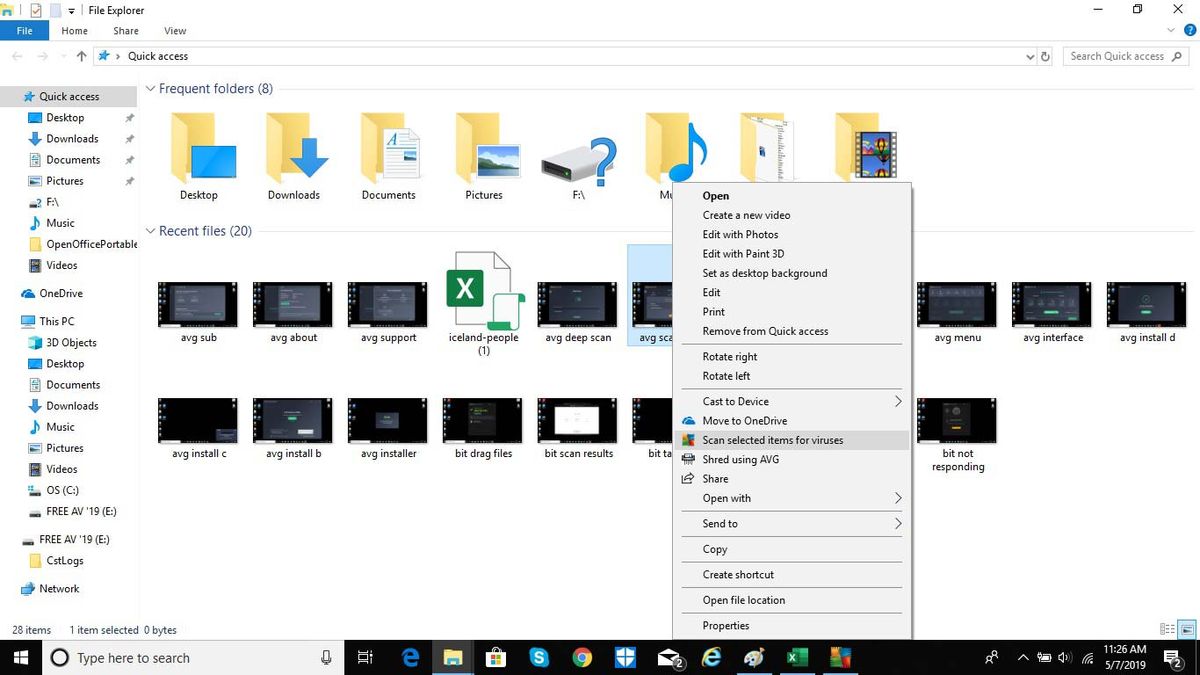This screenshot has height=675, width=1200.
Task: Select Create shortcut in the context menu
Action: click(736, 574)
